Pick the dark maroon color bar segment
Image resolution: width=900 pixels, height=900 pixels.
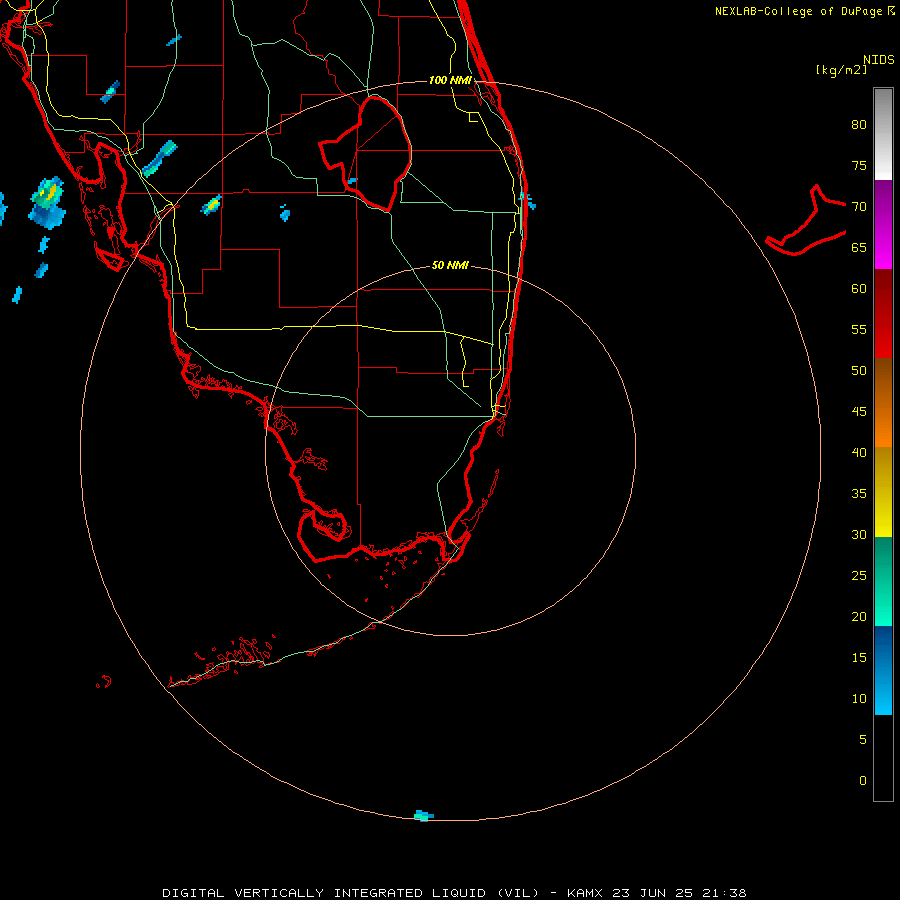(x=883, y=291)
